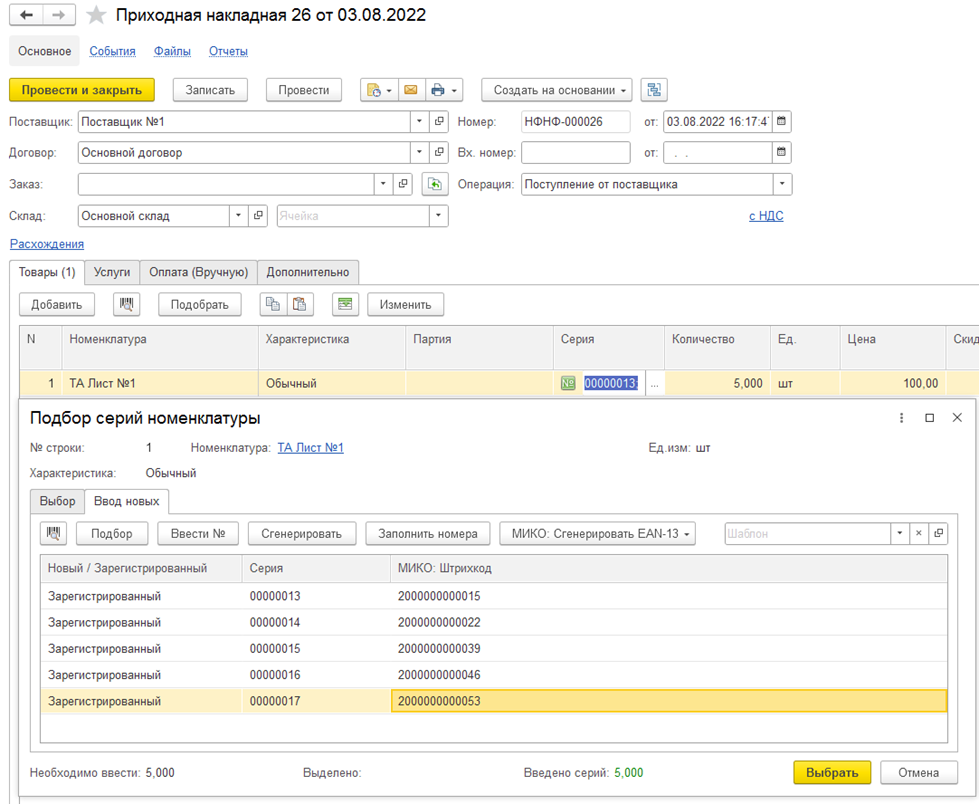This screenshot has width=979, height=804.
Task: Open the calendar for the document date
Action: click(781, 121)
